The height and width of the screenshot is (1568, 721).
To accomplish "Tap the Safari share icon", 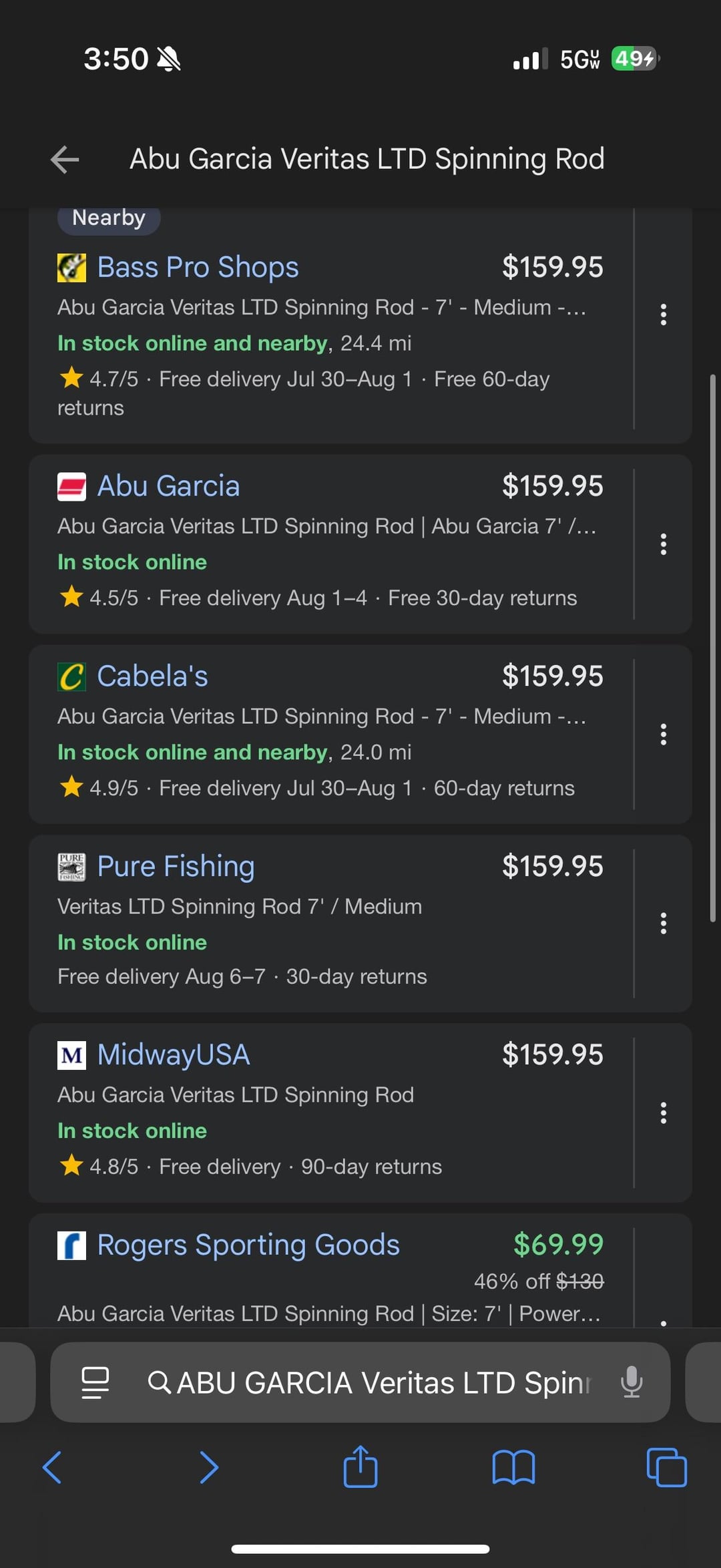I will pyautogui.click(x=360, y=1466).
